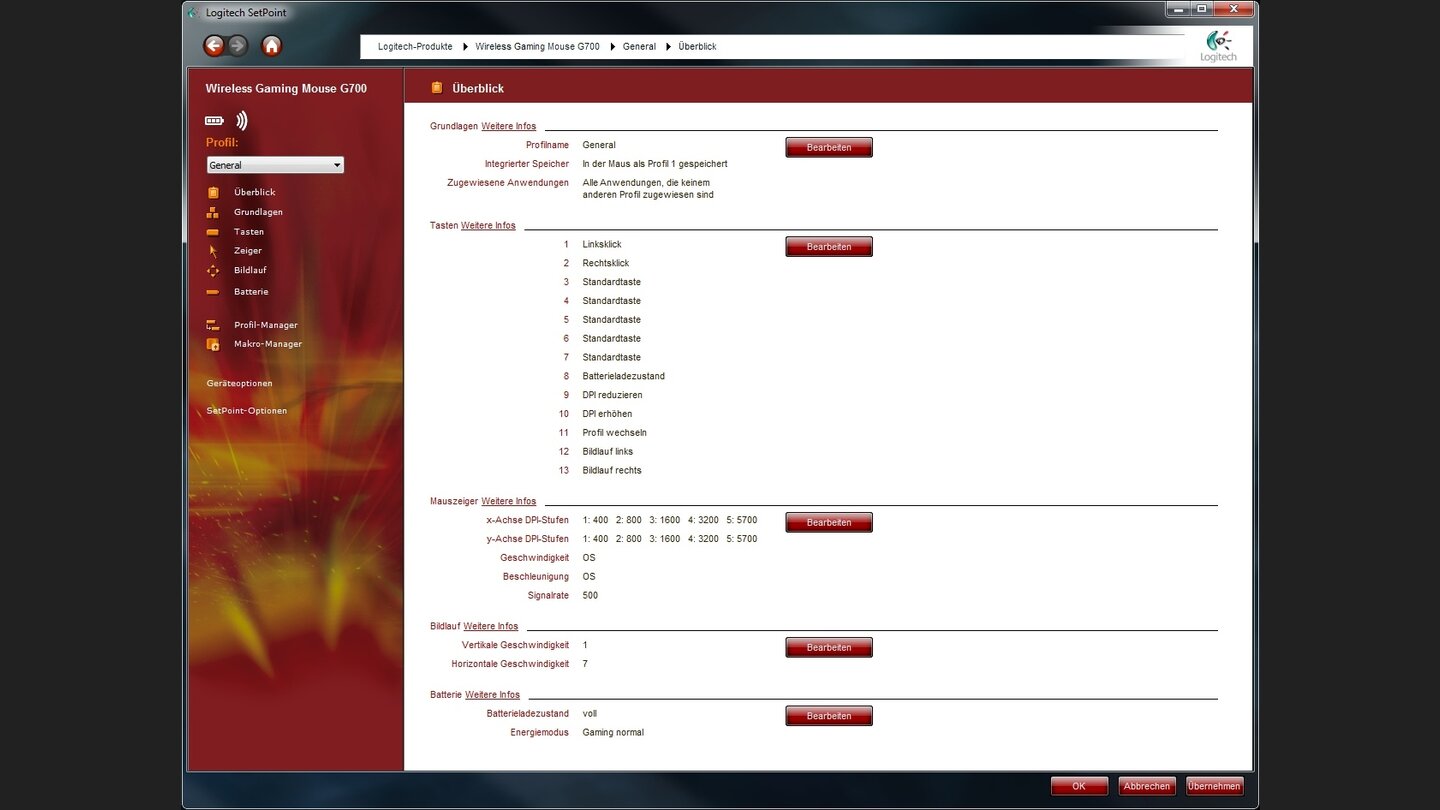Image resolution: width=1440 pixels, height=810 pixels.
Task: Click the "Zugewiesene Anwendungen" label
Action: pos(508,183)
